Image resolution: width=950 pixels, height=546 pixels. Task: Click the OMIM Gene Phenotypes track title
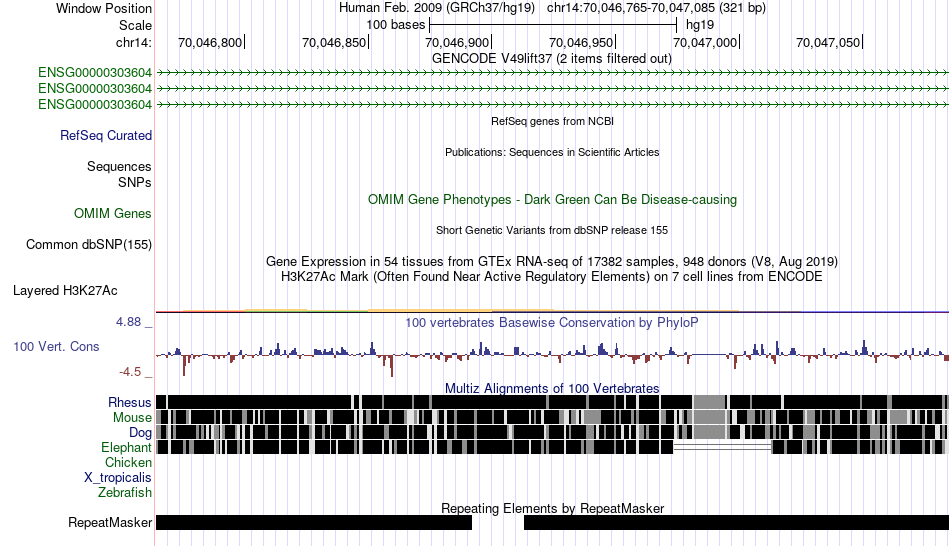tap(552, 199)
